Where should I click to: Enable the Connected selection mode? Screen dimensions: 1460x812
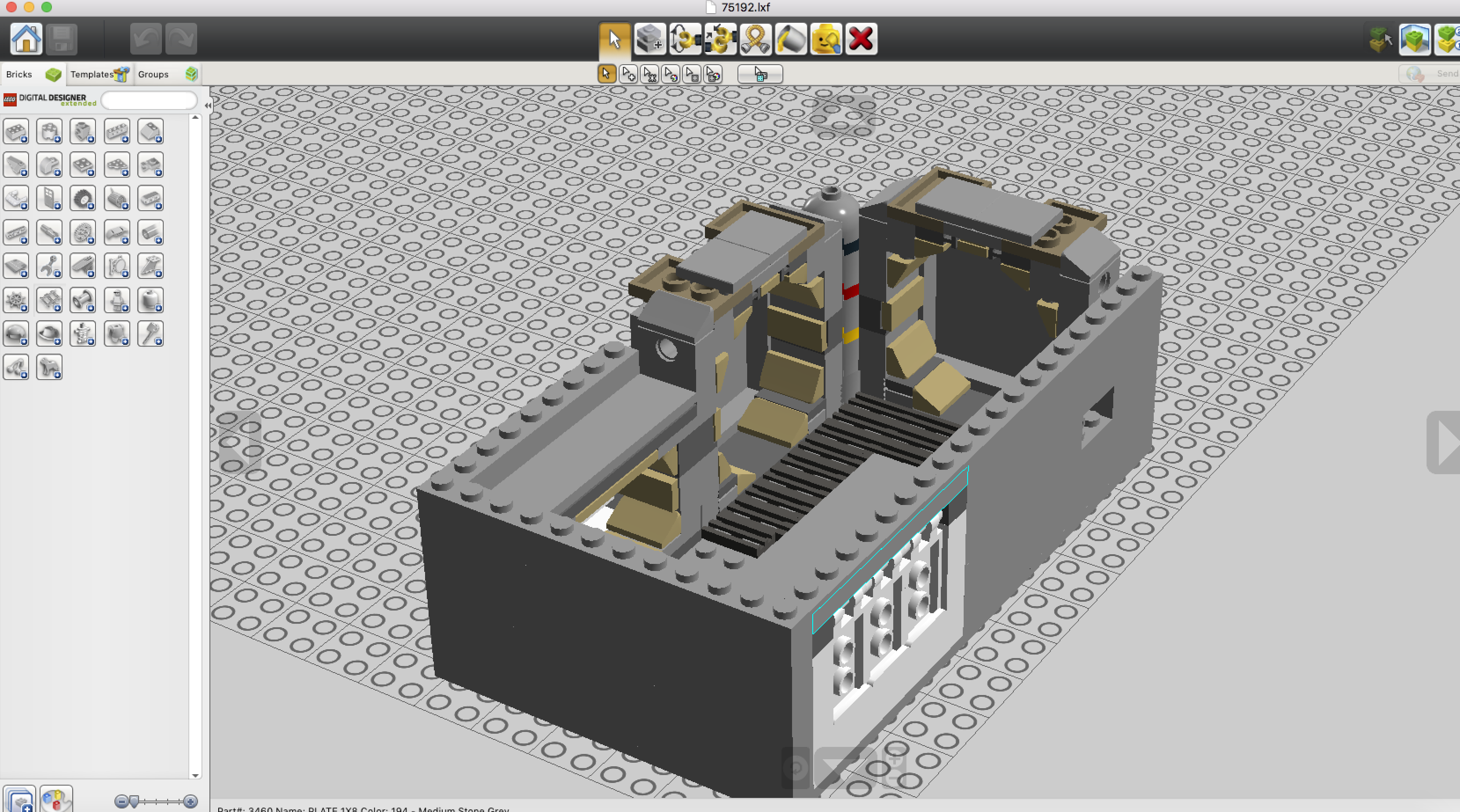coord(649,74)
